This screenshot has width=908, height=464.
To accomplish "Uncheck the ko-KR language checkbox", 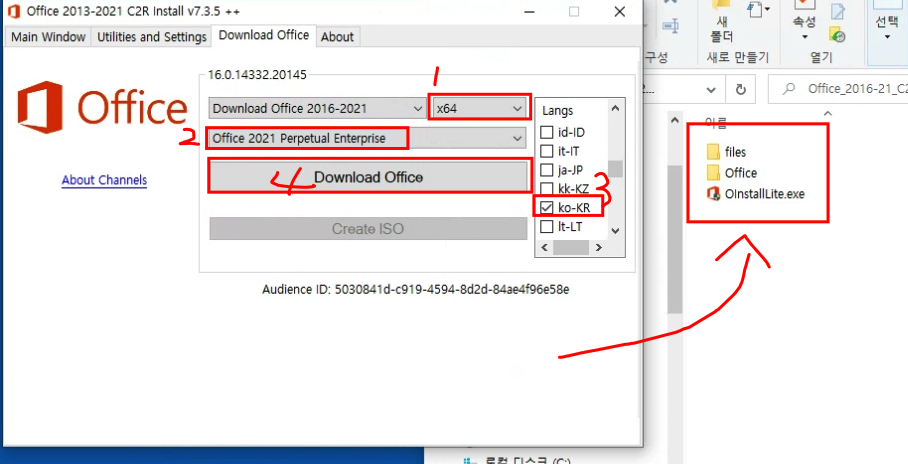I will (546, 207).
